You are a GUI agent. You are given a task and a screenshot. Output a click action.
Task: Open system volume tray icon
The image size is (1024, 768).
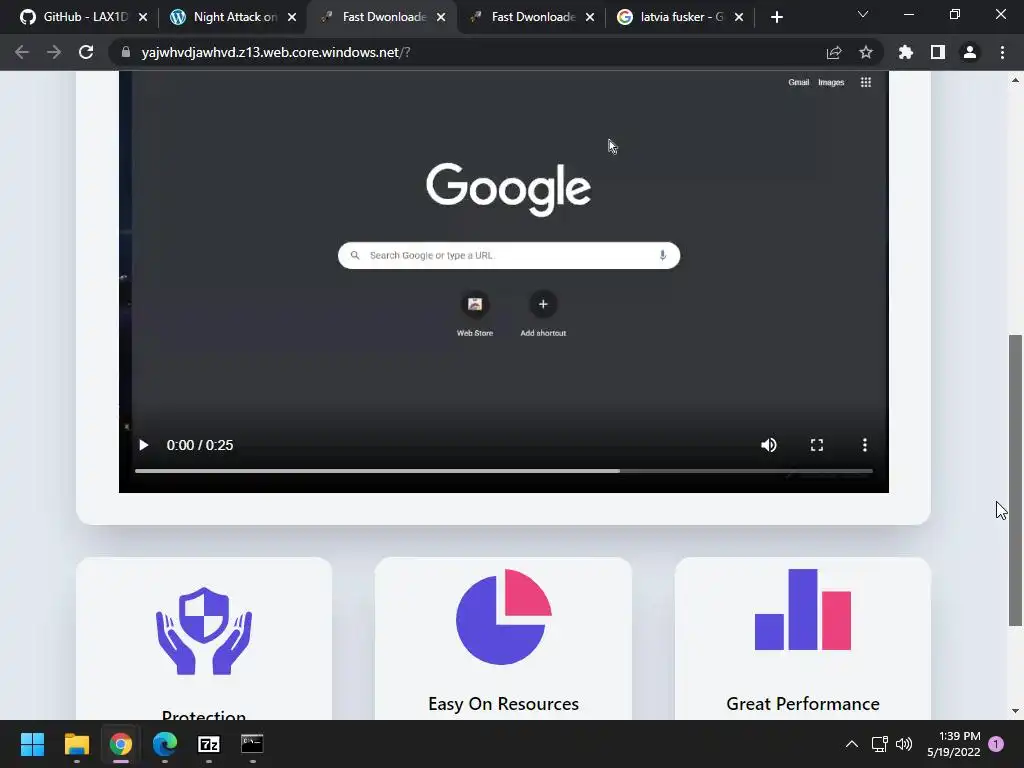[904, 744]
